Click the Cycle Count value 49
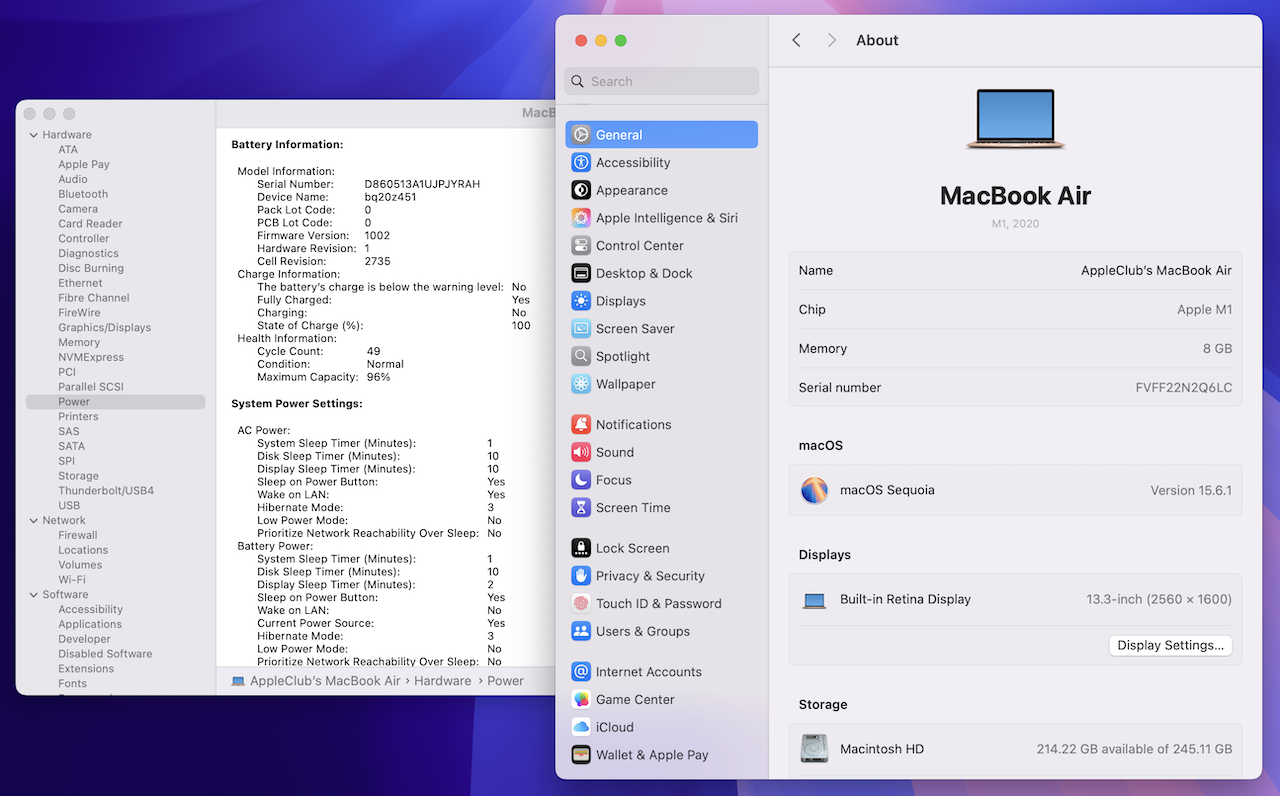 point(373,351)
